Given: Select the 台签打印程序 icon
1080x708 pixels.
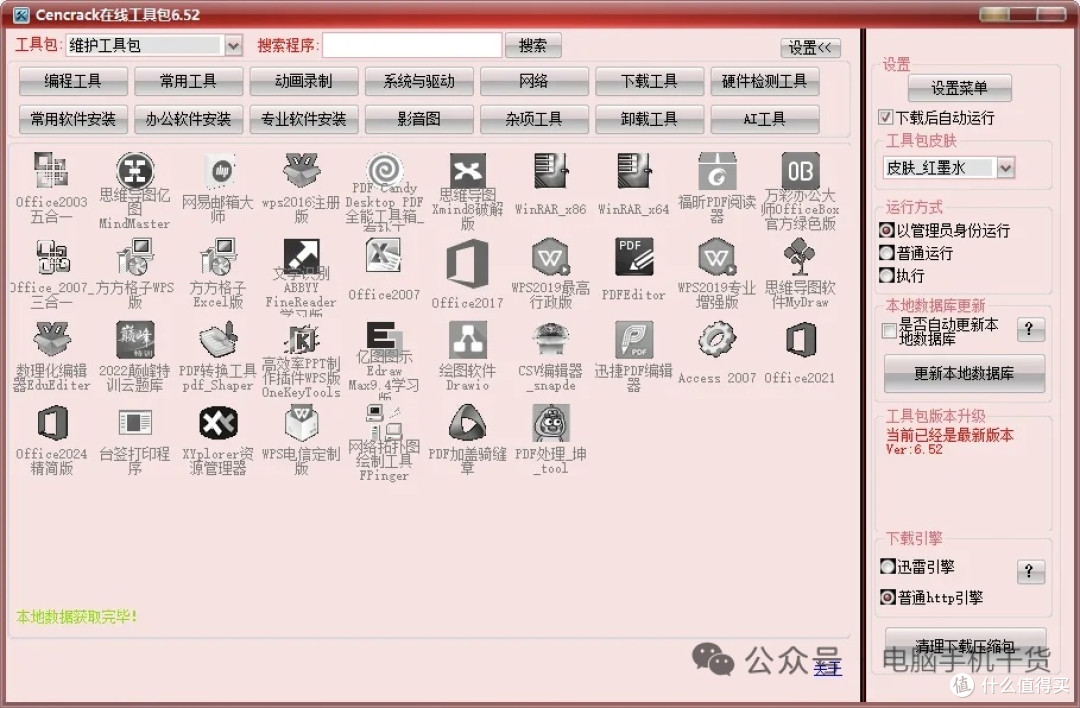Looking at the screenshot, I should 135,422.
